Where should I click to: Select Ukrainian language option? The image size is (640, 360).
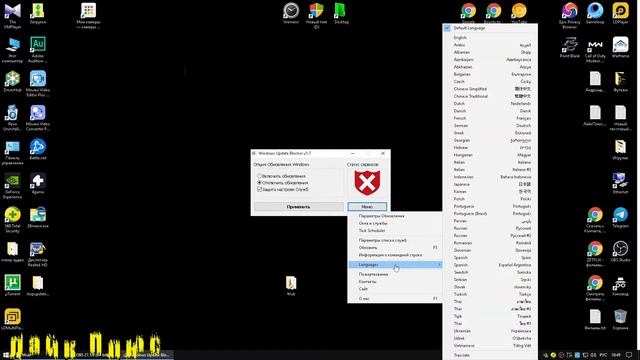point(490,331)
